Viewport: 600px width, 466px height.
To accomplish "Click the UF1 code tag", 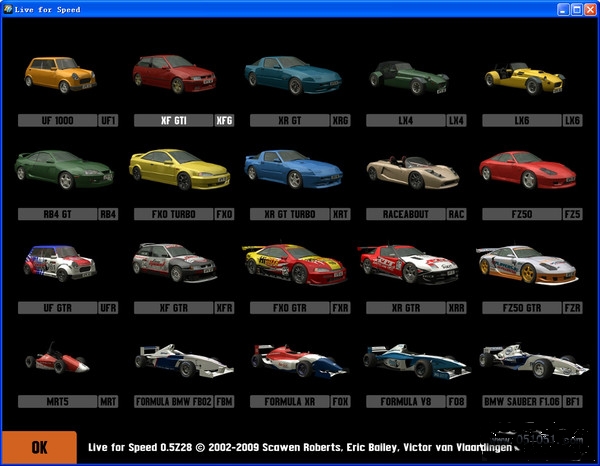I will [x=108, y=121].
